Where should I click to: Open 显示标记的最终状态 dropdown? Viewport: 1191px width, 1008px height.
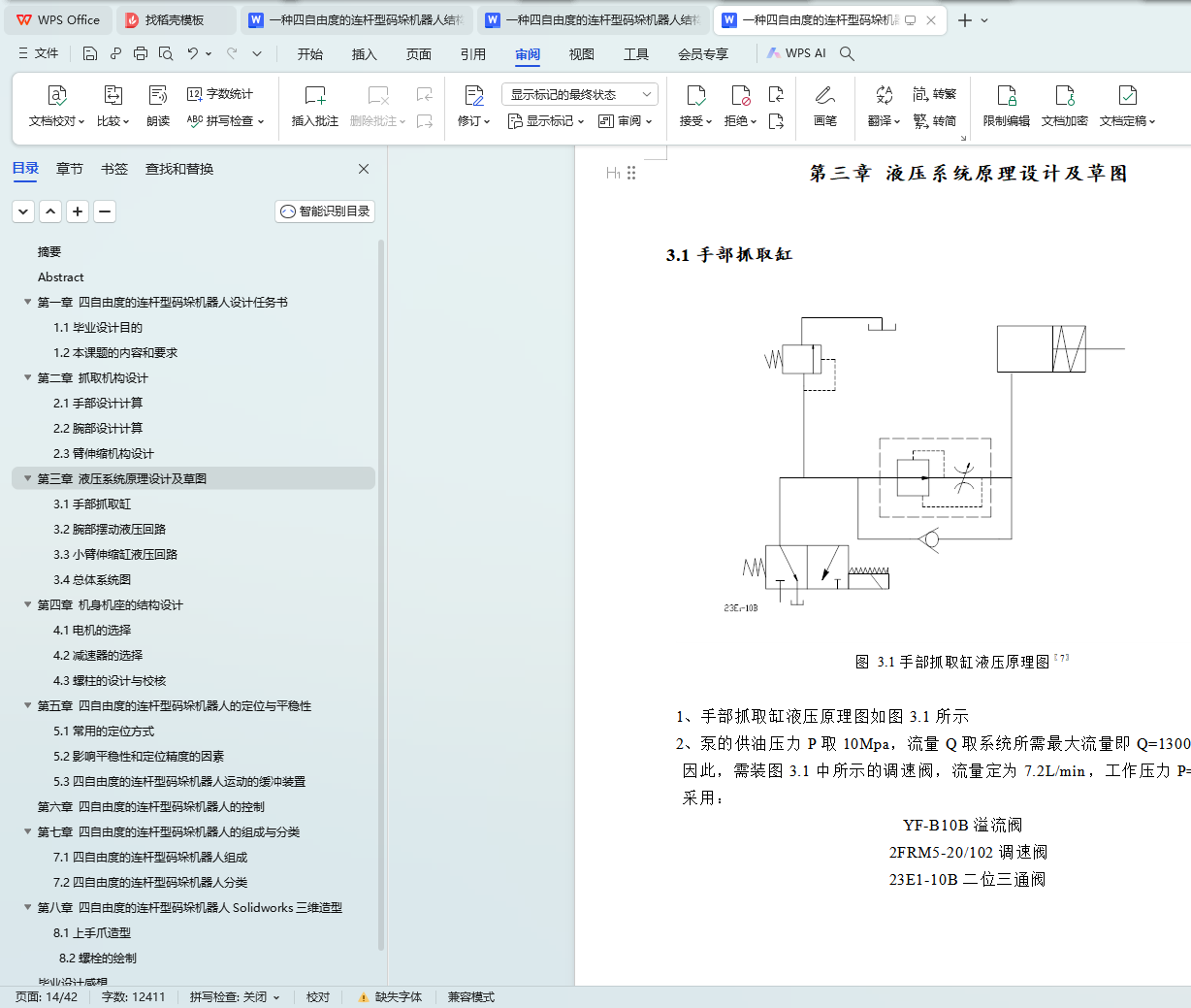[x=580, y=94]
